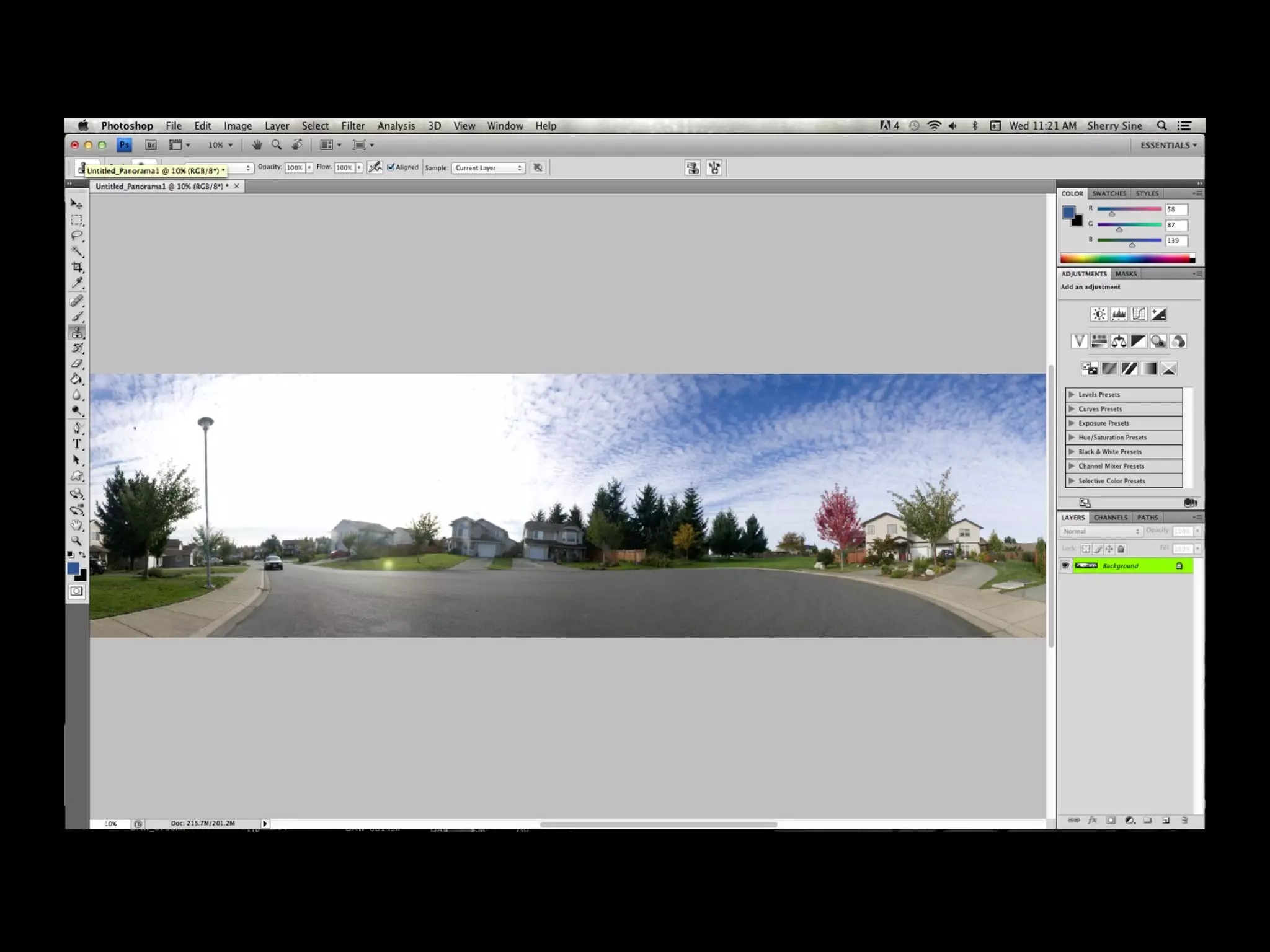This screenshot has width=1270, height=952.
Task: Hide the Background layer visibility
Action: [1065, 565]
